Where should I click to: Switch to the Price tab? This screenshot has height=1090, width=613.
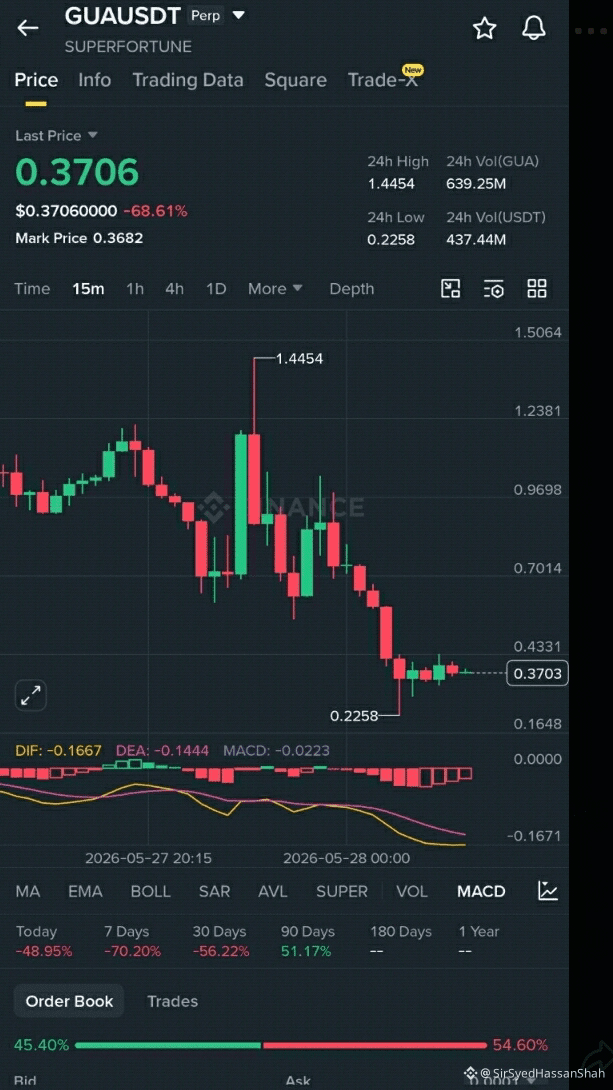pyautogui.click(x=36, y=80)
